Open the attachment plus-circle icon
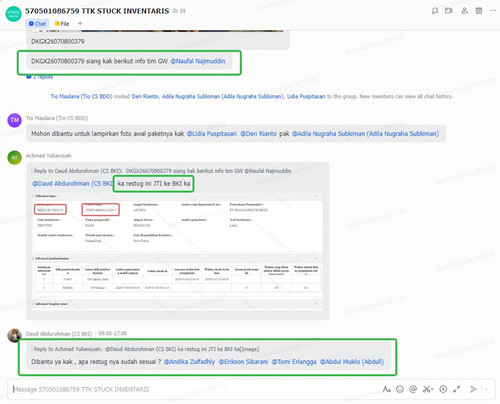The height and width of the screenshot is (404, 500). click(443, 389)
